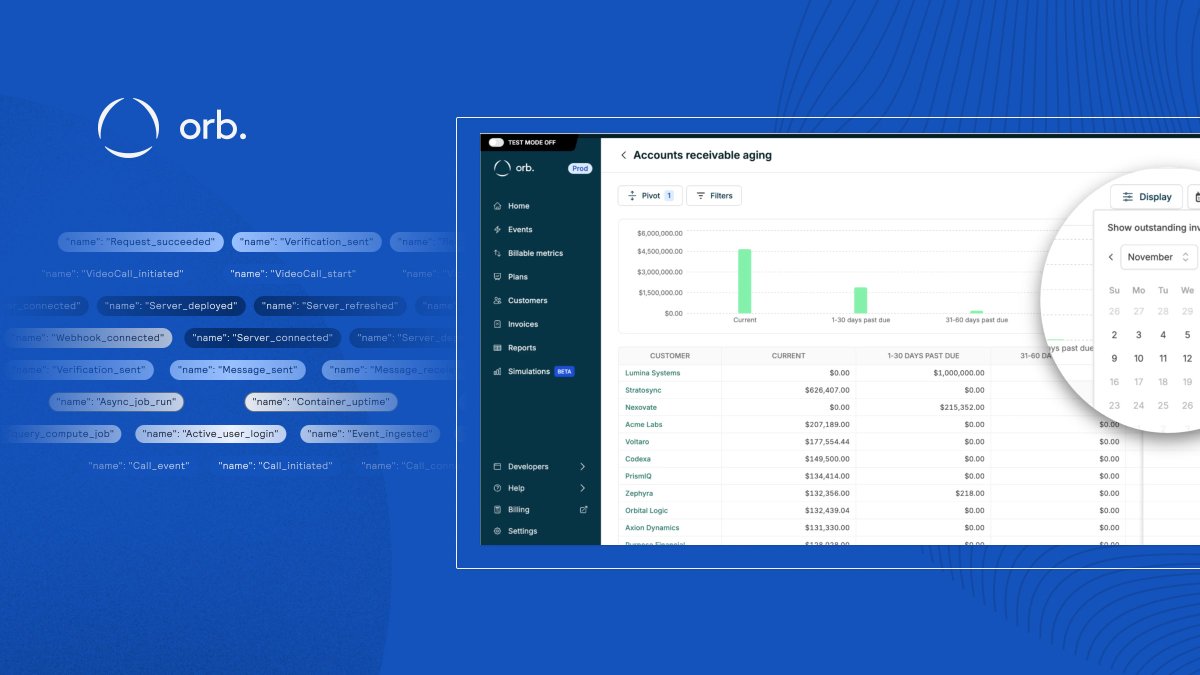Click the BETA badge next to Simulations

pyautogui.click(x=564, y=371)
